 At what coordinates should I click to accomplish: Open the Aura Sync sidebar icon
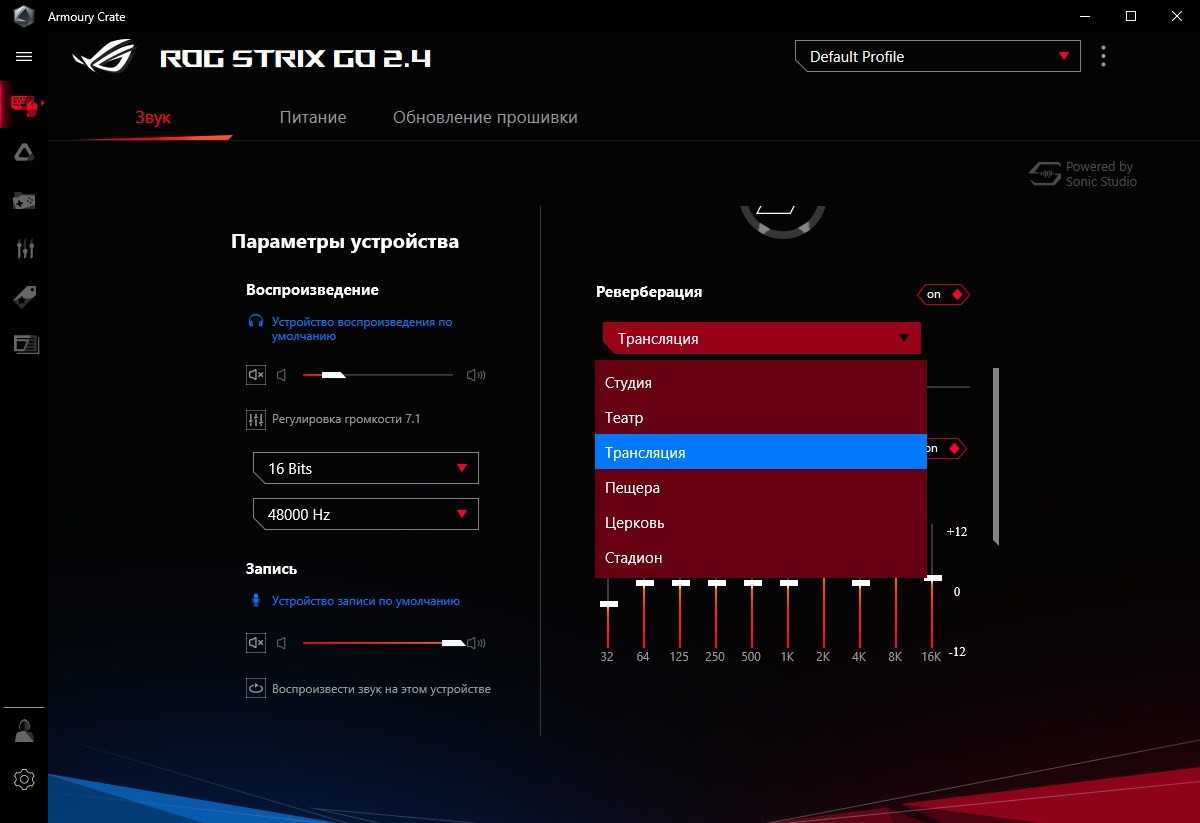click(24, 152)
